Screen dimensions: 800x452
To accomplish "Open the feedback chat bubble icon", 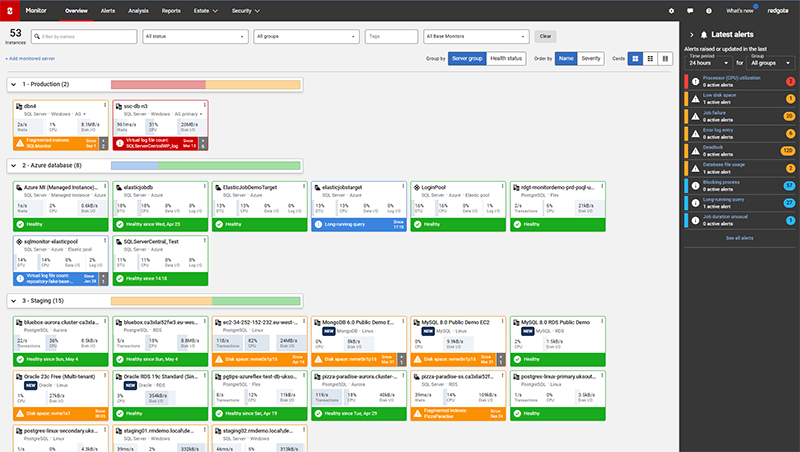I will coord(690,11).
